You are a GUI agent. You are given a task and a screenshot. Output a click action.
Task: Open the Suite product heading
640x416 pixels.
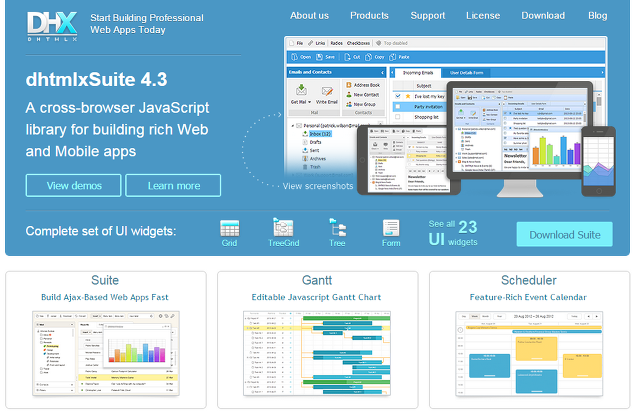click(105, 280)
